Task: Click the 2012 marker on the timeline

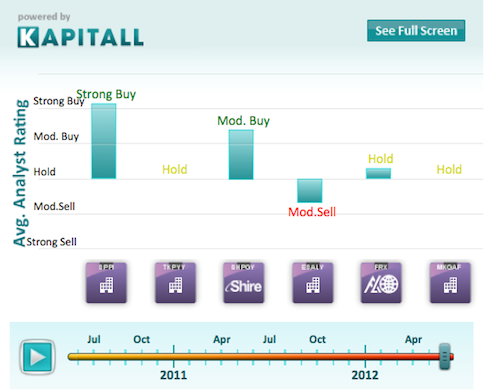Action: [x=365, y=375]
